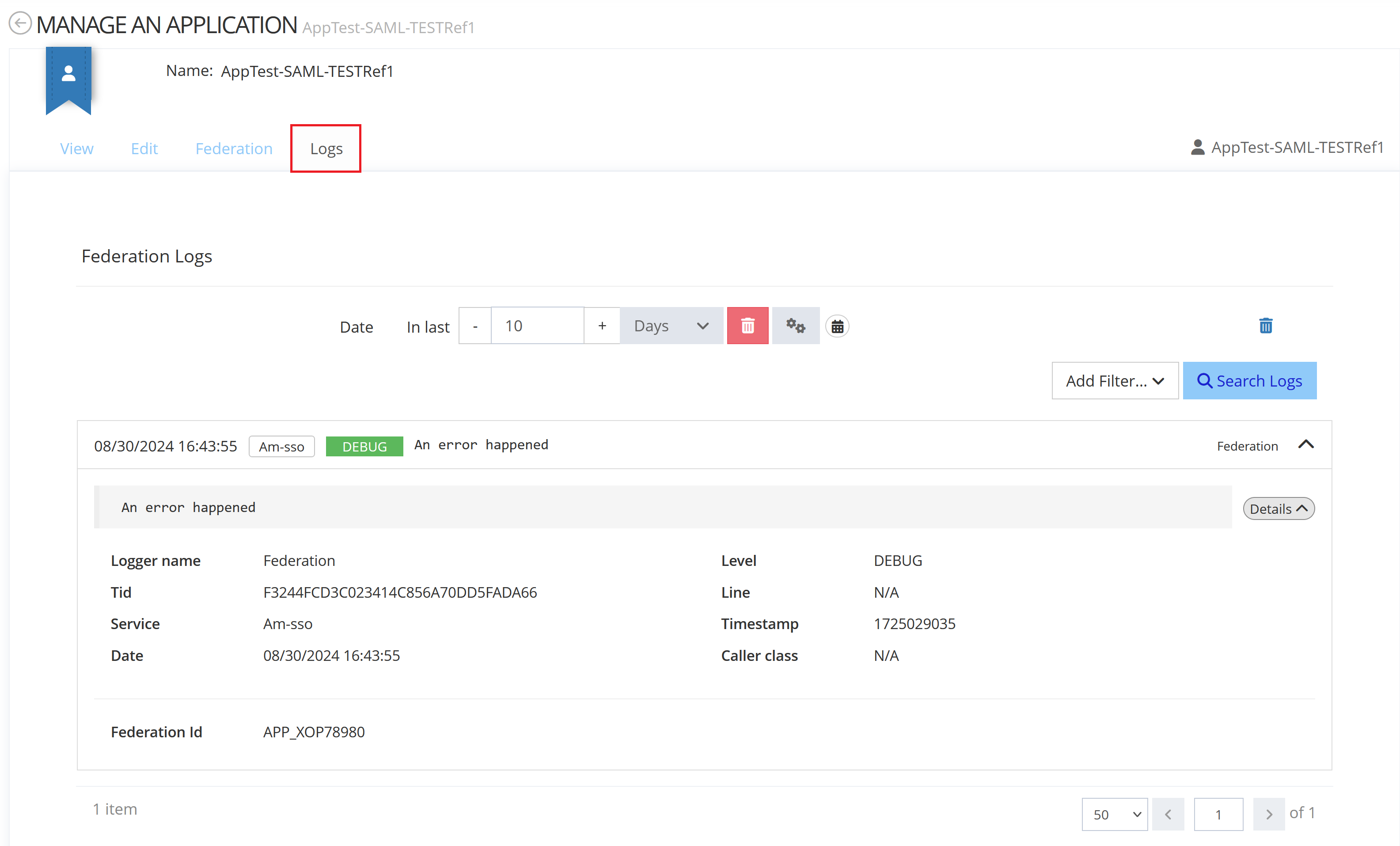Expand the Add Filter dropdown
1400x846 pixels.
point(1114,381)
